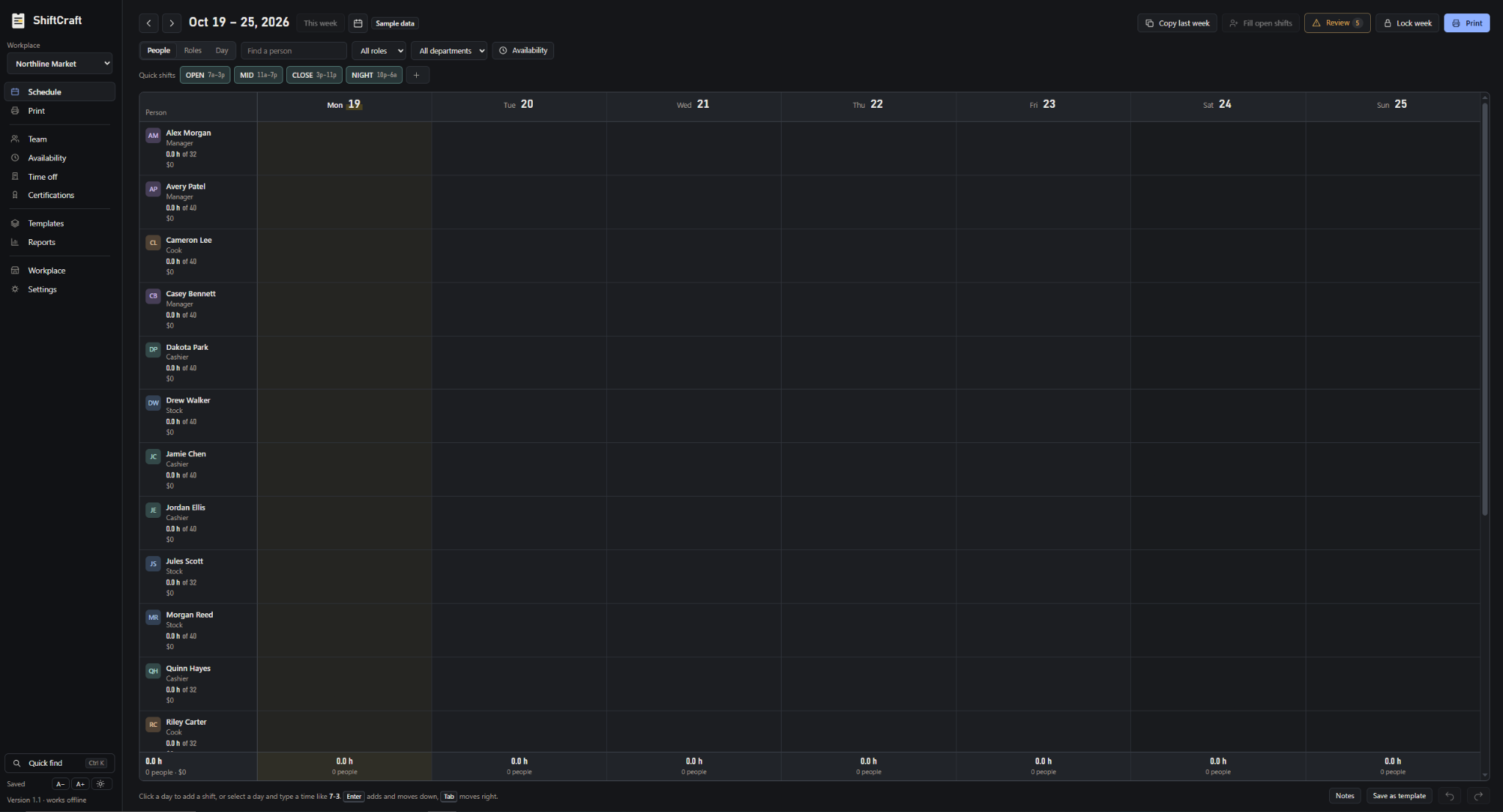
Task: Lock the week
Action: [1408, 23]
